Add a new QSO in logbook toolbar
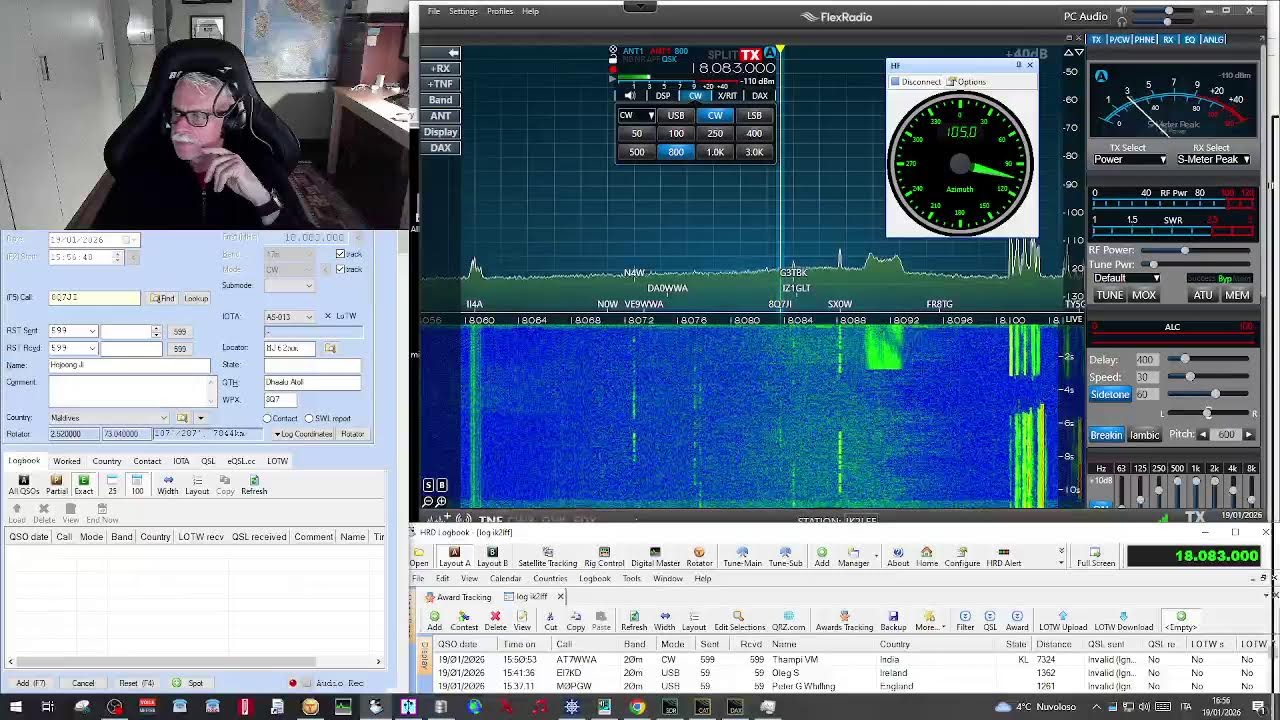Screen dimensions: 1280x720 (434, 621)
